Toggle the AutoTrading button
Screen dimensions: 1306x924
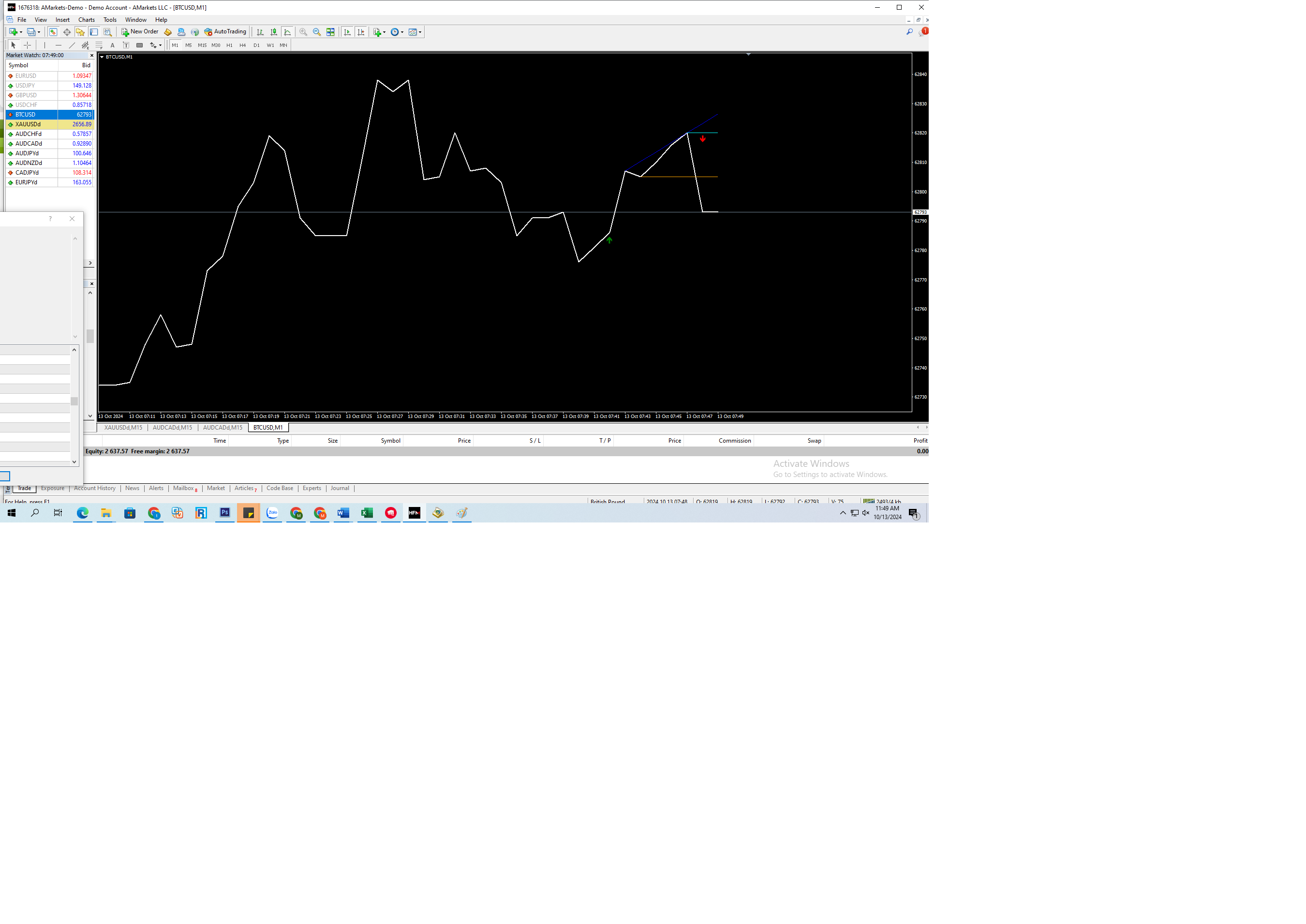(225, 32)
